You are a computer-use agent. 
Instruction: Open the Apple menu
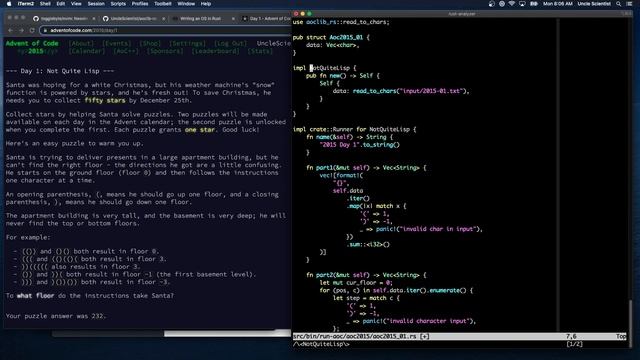click(x=9, y=4)
